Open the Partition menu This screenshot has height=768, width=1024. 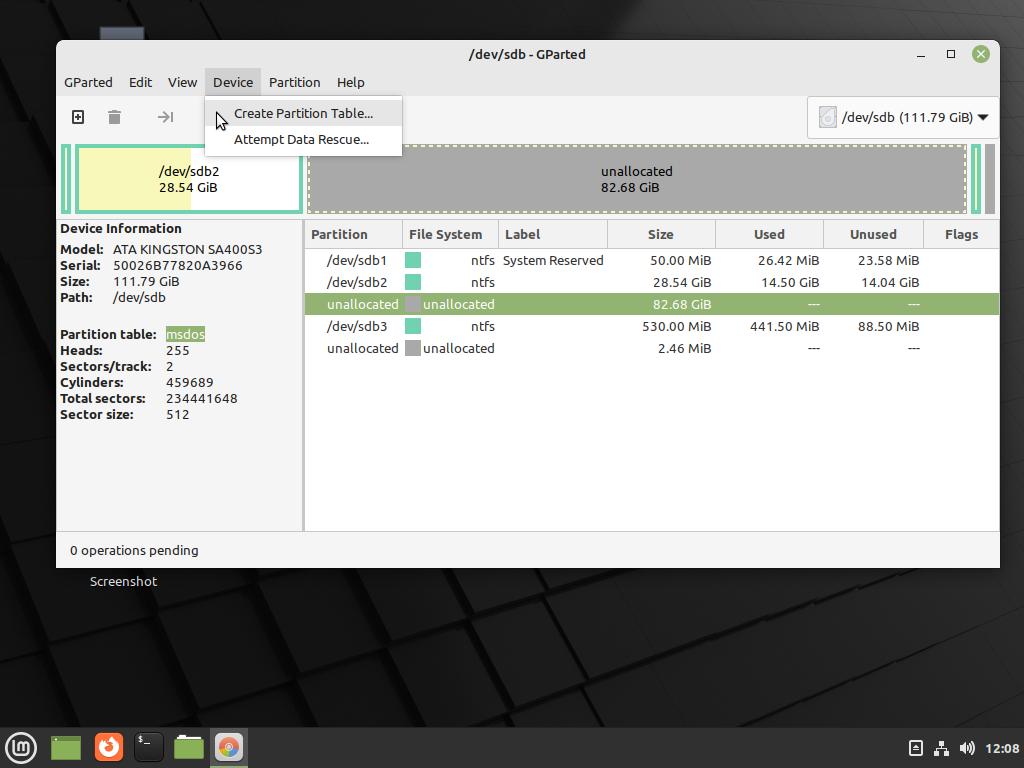click(x=294, y=82)
